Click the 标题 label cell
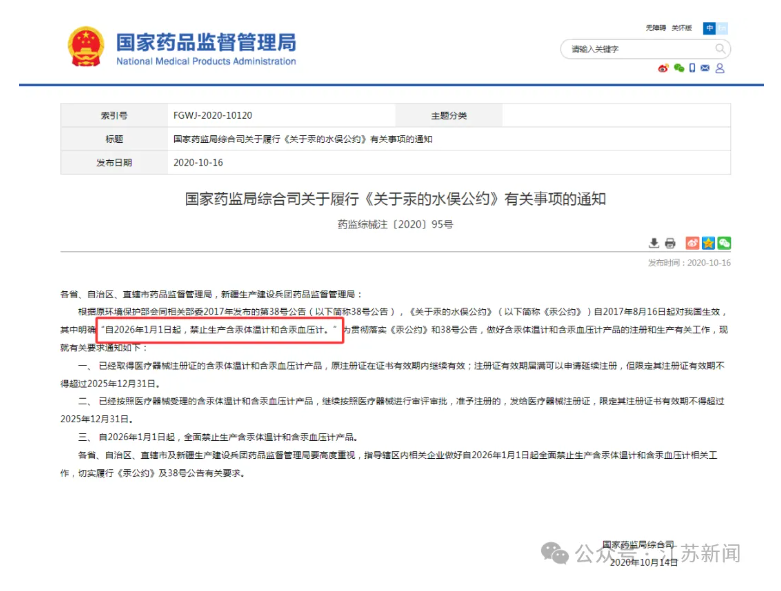This screenshot has height=591, width=781. [x=114, y=139]
